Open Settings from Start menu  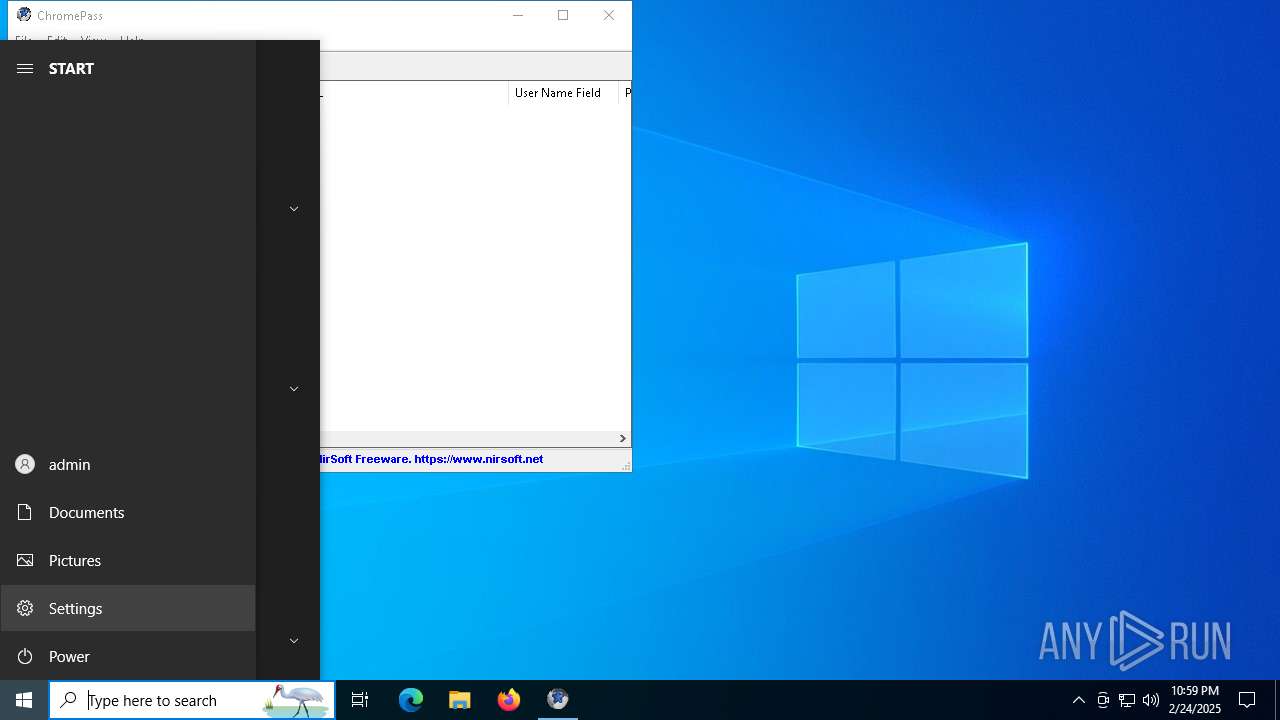pyautogui.click(x=128, y=608)
